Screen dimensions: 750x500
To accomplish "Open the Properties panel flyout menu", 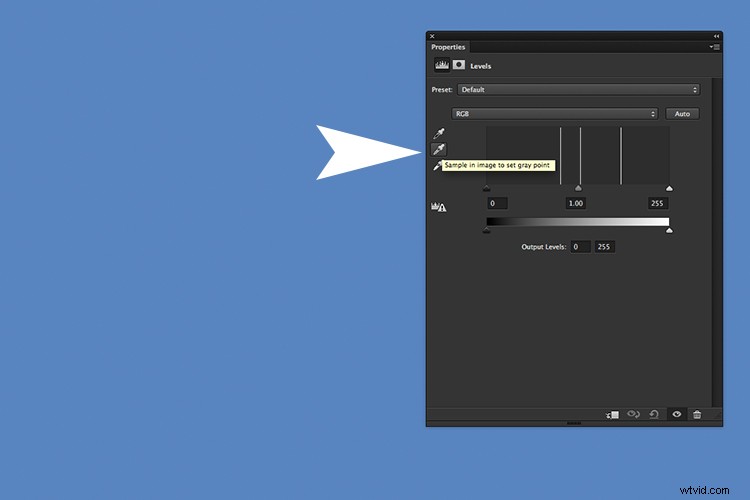I will [x=715, y=47].
